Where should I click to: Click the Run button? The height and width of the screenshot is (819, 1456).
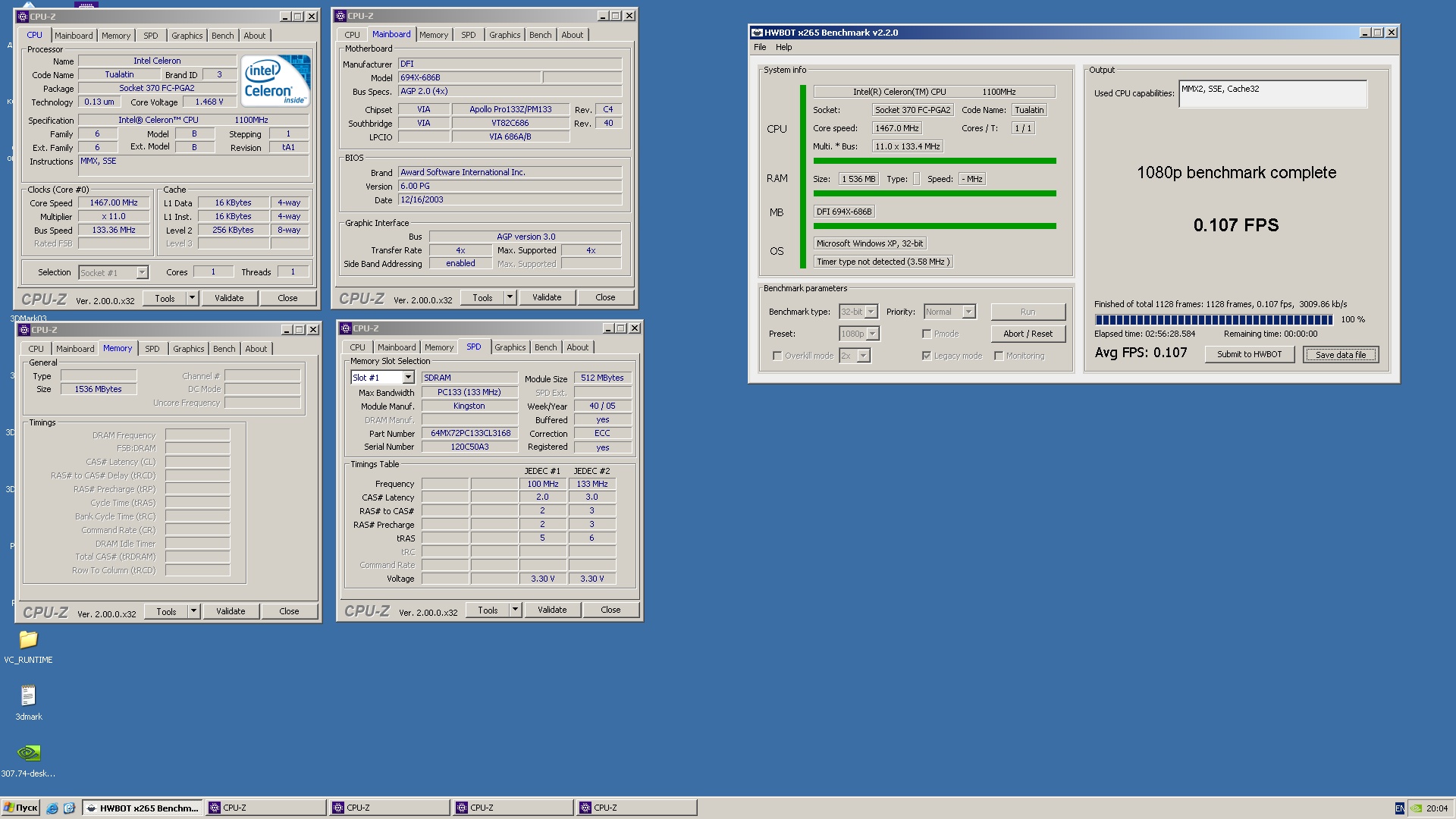tap(1028, 312)
